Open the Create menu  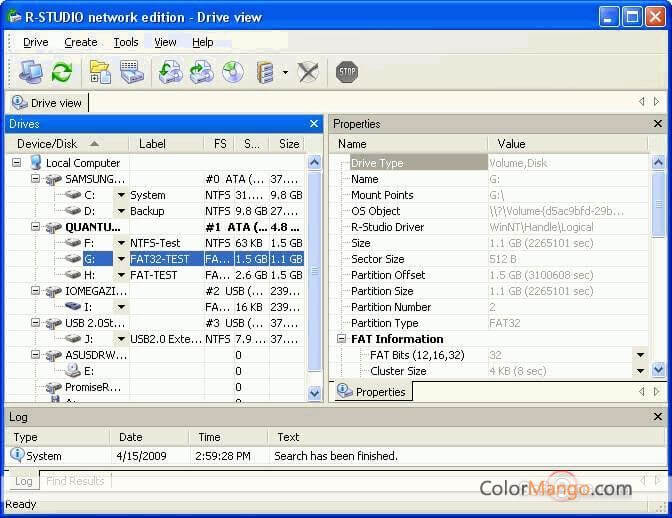tap(80, 42)
